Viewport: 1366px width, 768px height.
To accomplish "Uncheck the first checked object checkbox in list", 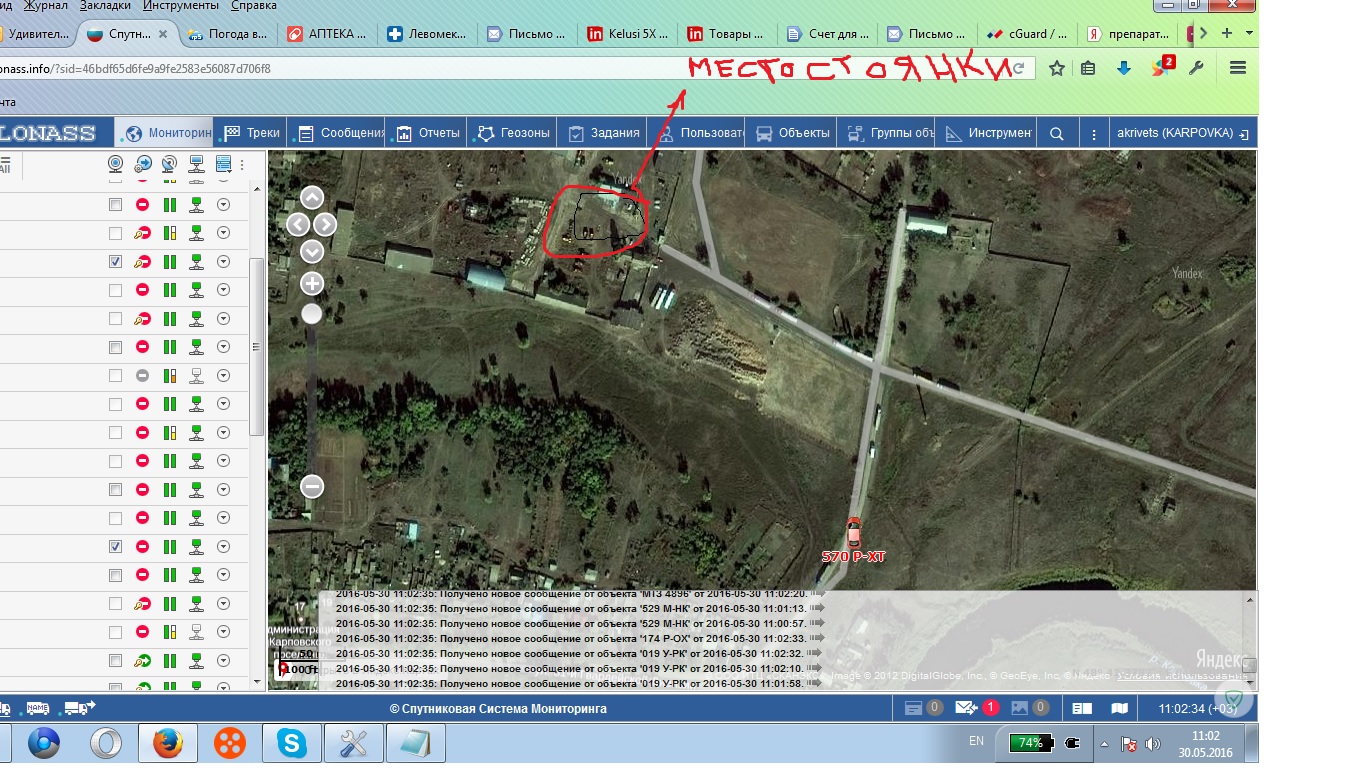I will 115,262.
